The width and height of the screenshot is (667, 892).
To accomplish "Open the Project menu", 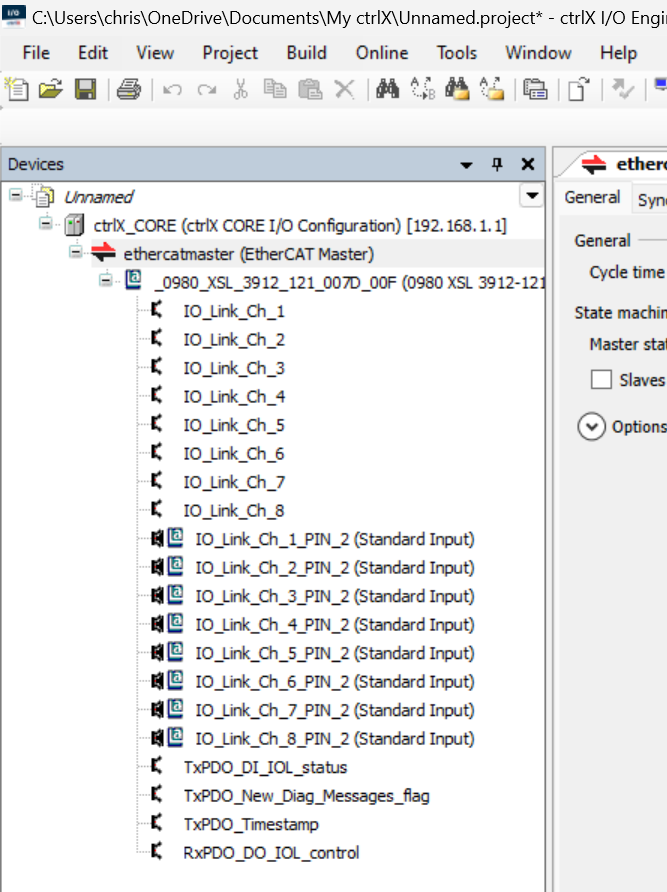I will (x=230, y=53).
